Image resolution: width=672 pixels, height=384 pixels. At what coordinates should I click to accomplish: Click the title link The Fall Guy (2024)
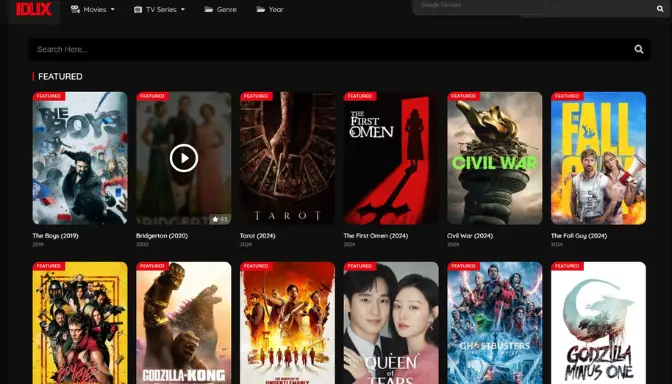click(x=579, y=236)
